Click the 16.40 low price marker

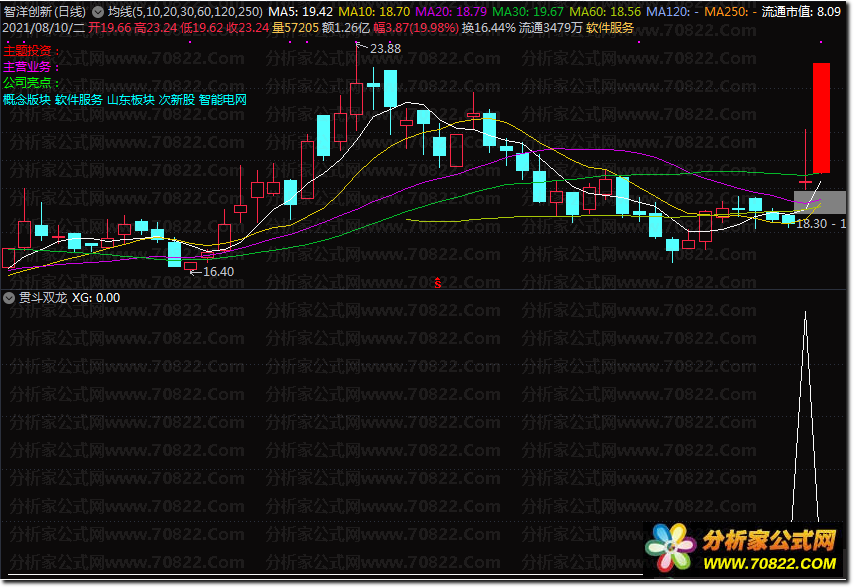coord(218,272)
